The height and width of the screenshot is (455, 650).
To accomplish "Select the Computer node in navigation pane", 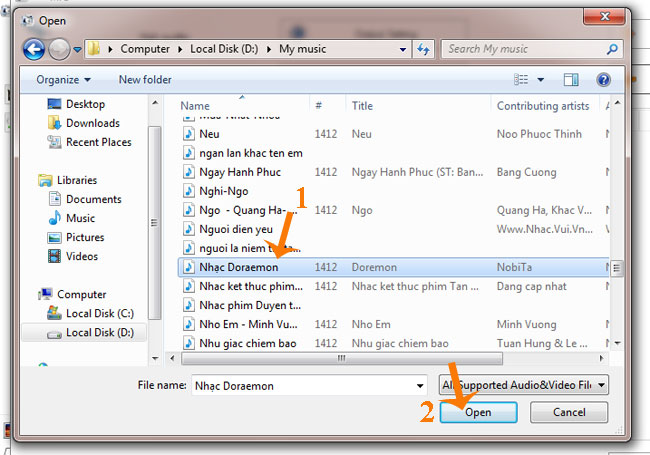I will (72, 294).
